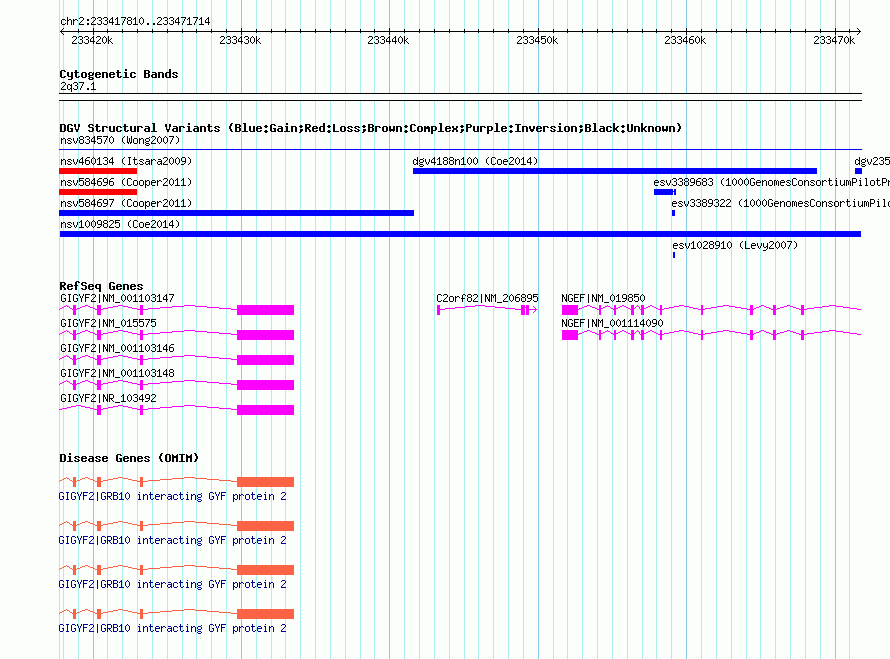Open the GIGYF2|NM_001103146 transcript label
This screenshot has width=890, height=659.
[117, 348]
